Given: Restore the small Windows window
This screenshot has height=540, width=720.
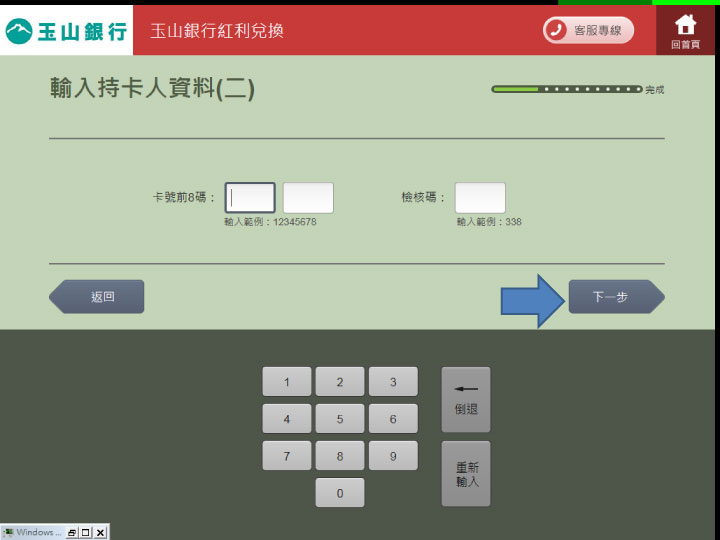Looking at the screenshot, I should [x=72, y=533].
